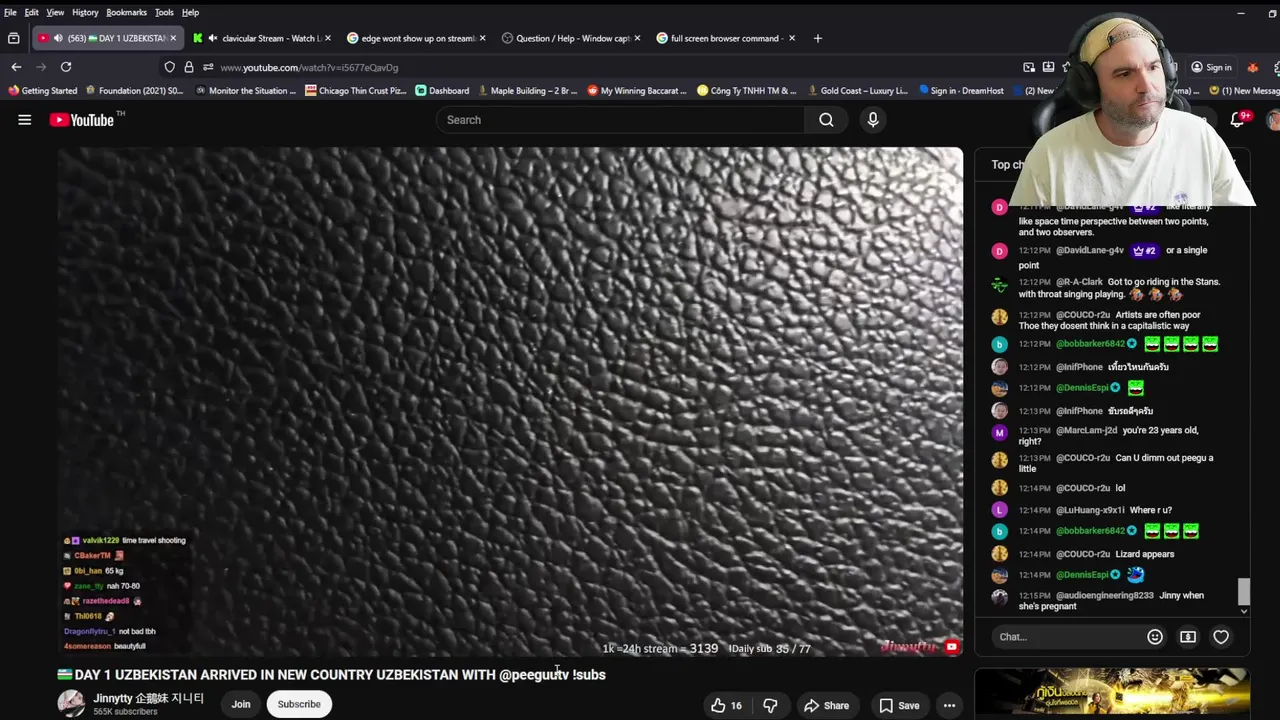Close the full screen browser command tab
Image resolution: width=1280 pixels, height=720 pixels.
(792, 38)
